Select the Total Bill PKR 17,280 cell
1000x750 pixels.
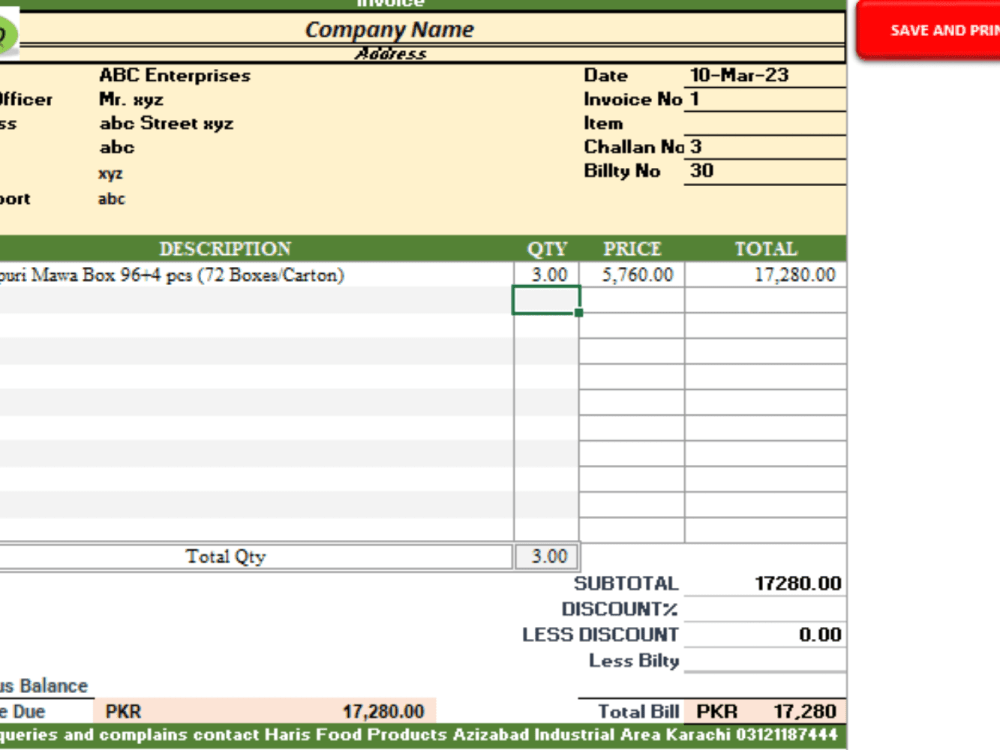pos(765,711)
